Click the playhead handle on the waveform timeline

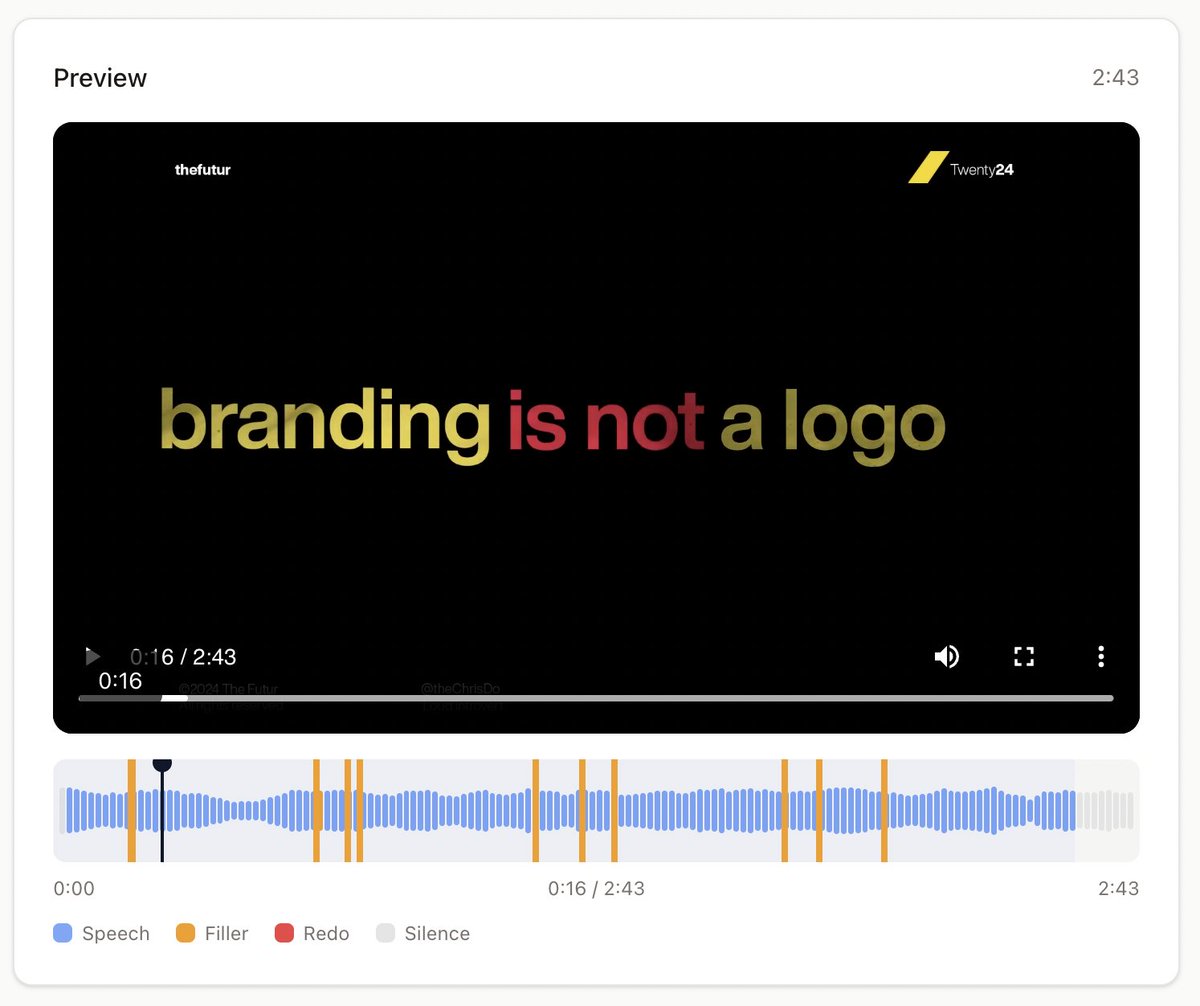pos(162,766)
